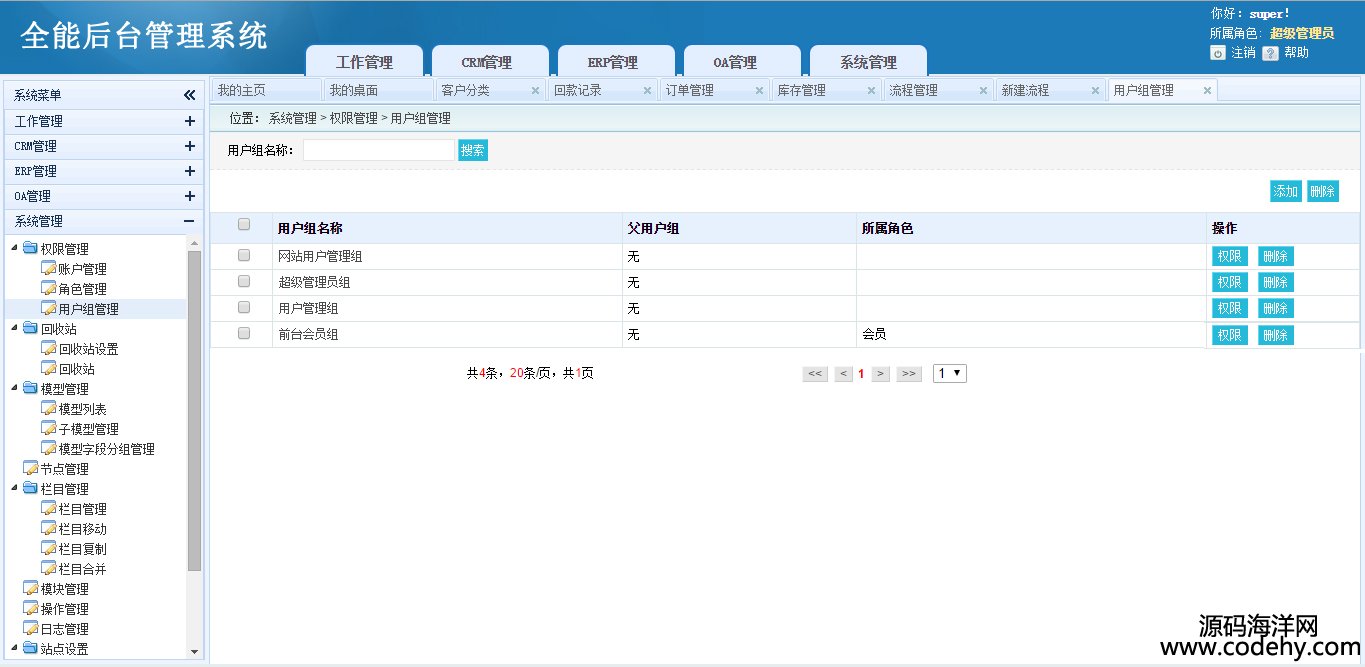Click 权限管理 in the breadcrumb
Viewport: 1365px width, 667px height.
coord(354,118)
